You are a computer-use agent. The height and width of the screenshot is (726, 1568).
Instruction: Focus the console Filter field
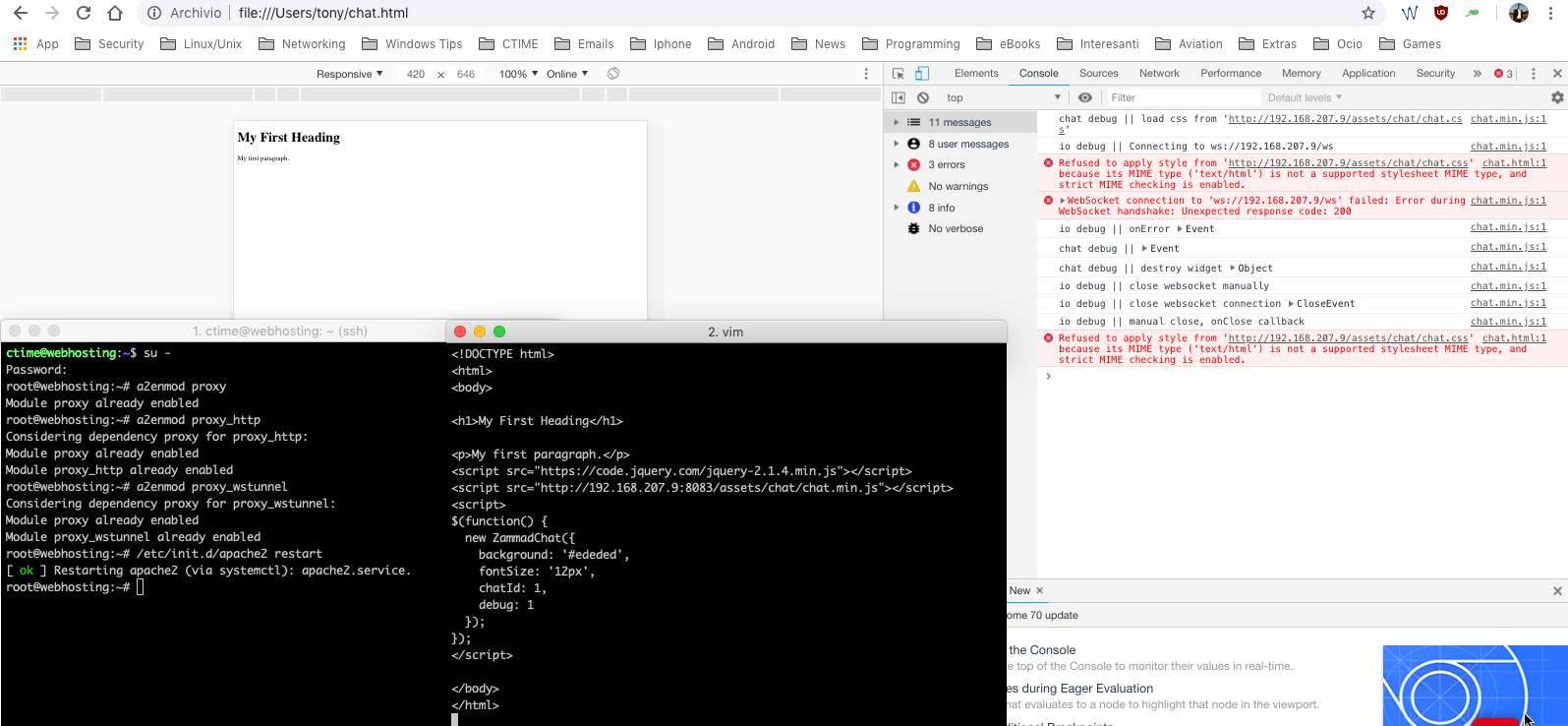click(1183, 97)
